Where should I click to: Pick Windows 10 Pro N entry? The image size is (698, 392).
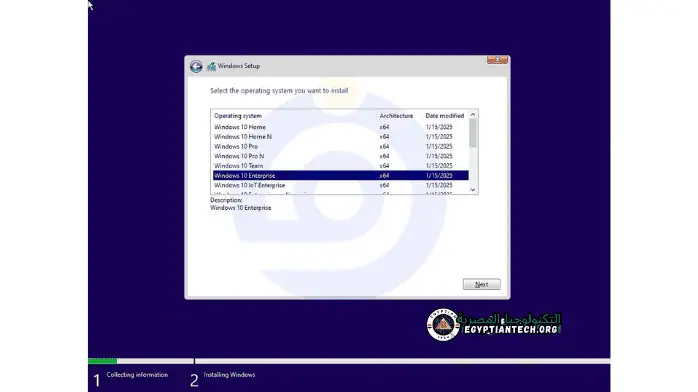tap(341, 157)
